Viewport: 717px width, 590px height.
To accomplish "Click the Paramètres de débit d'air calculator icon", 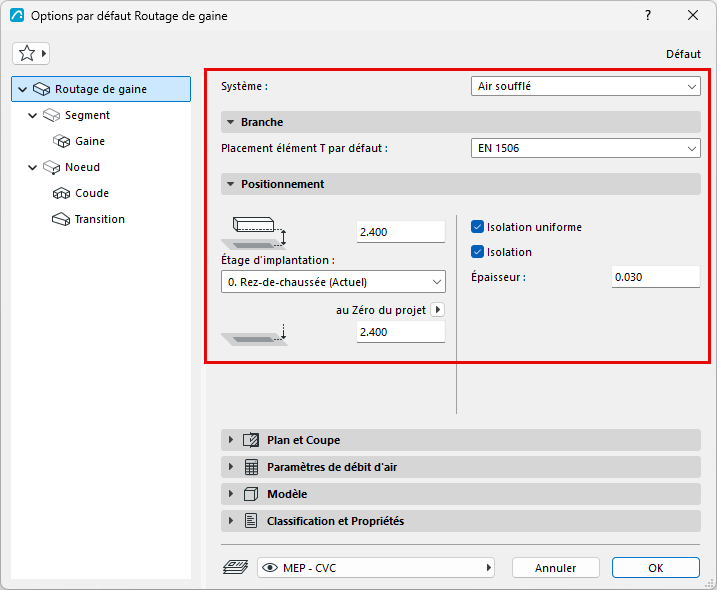I will 251,467.
